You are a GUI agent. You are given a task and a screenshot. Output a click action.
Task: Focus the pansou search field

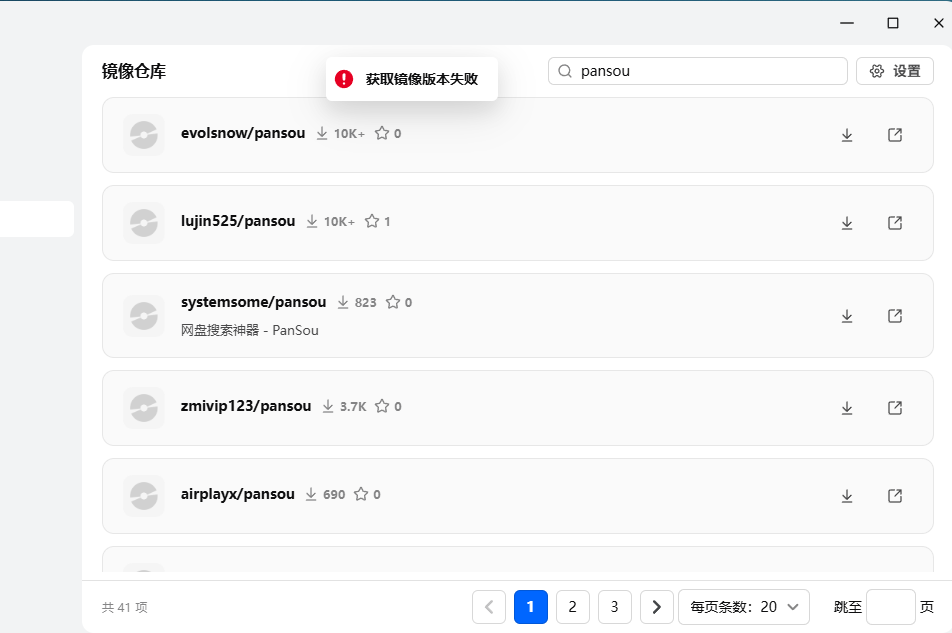point(698,71)
